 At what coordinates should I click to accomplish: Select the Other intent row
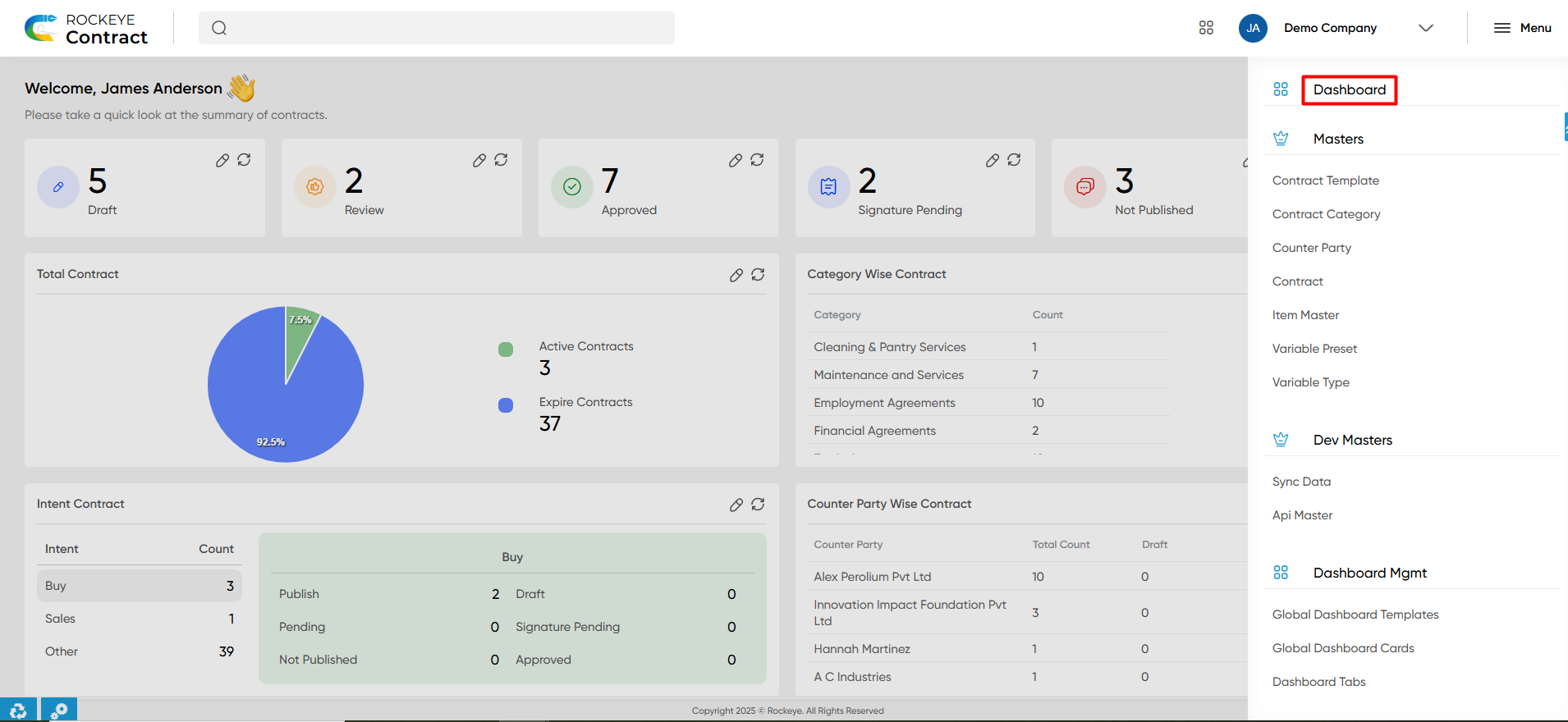point(140,651)
